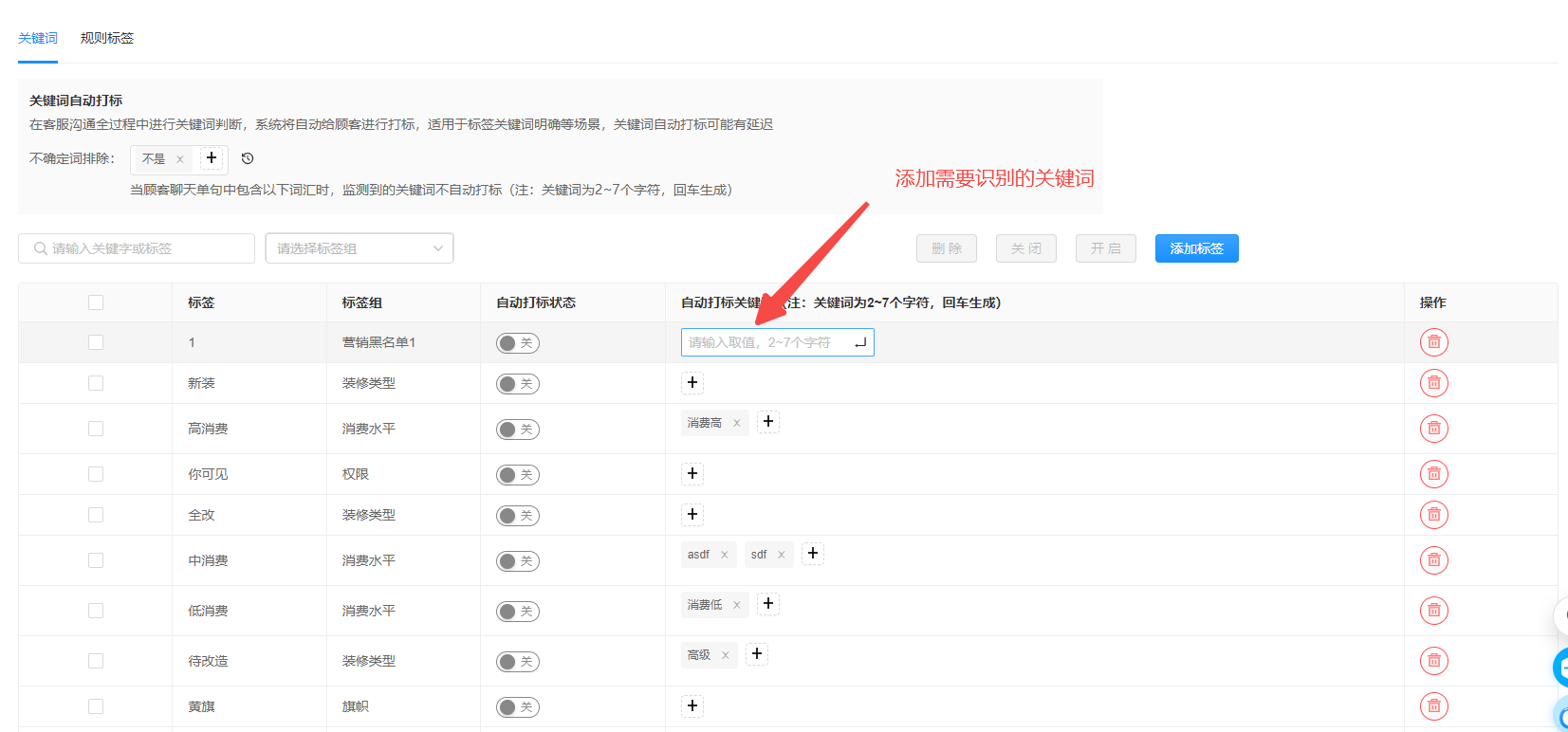Screen dimensions: 1568x732
Task: Toggle auto-tagging switch for 待改造
Action: pos(518,662)
